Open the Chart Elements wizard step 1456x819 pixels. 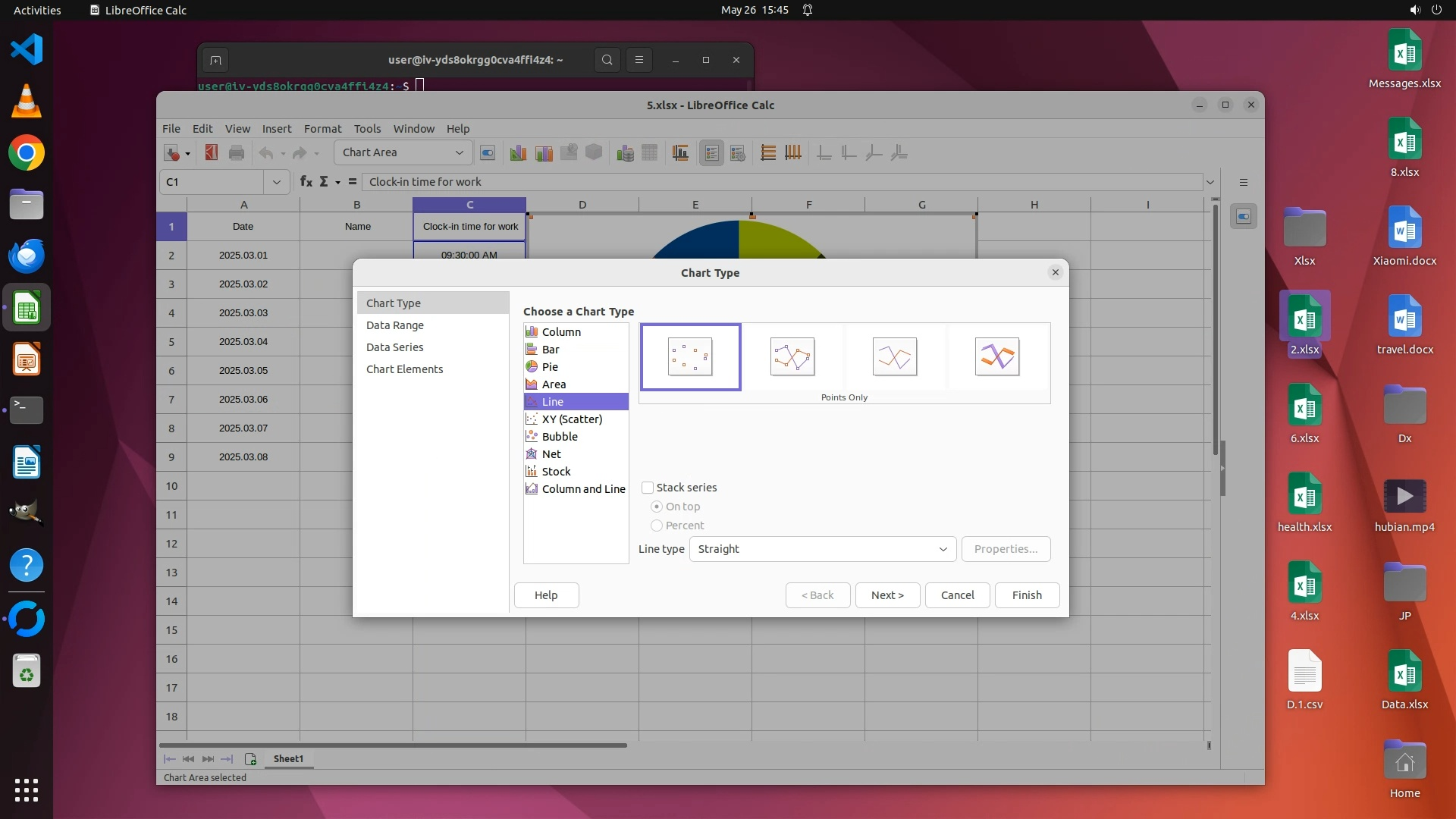[404, 369]
